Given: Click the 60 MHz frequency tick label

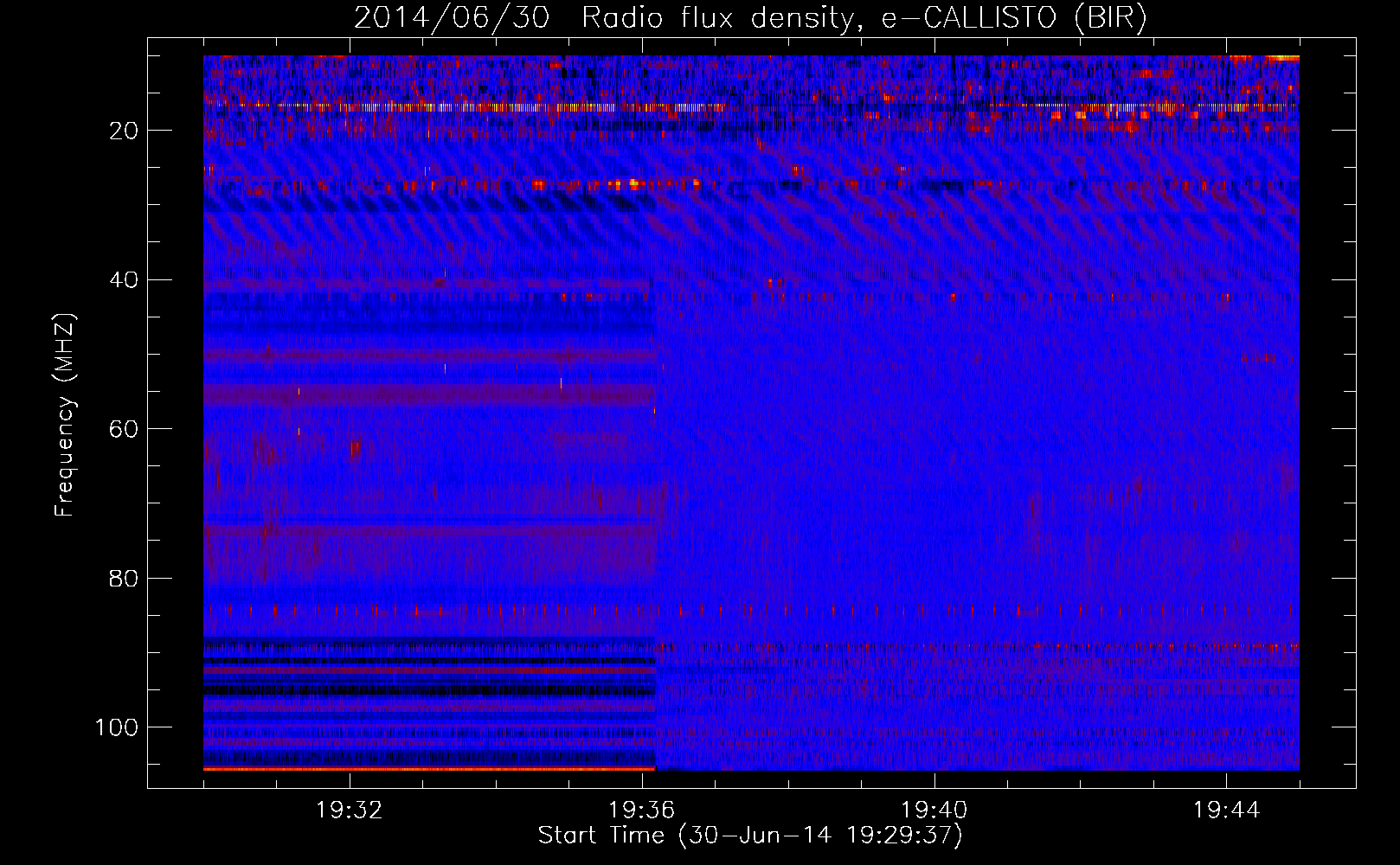Looking at the screenshot, I should [x=125, y=429].
